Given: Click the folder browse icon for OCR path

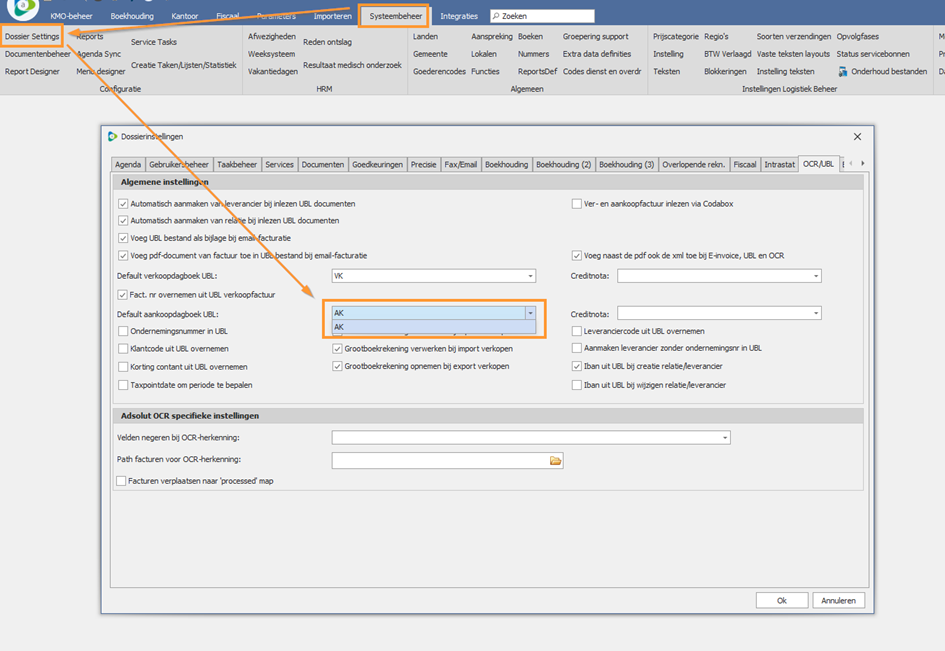Looking at the screenshot, I should [556, 460].
